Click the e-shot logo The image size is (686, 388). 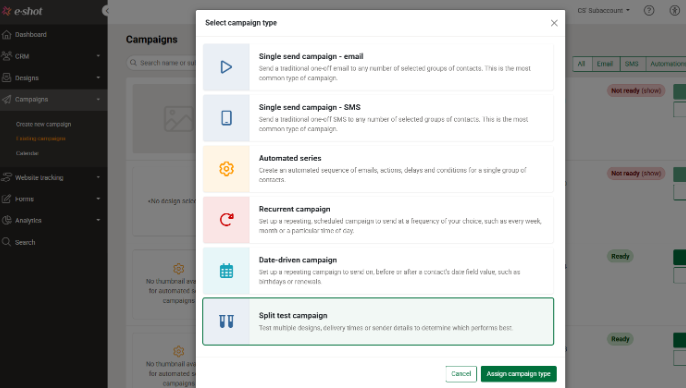[x=22, y=11]
